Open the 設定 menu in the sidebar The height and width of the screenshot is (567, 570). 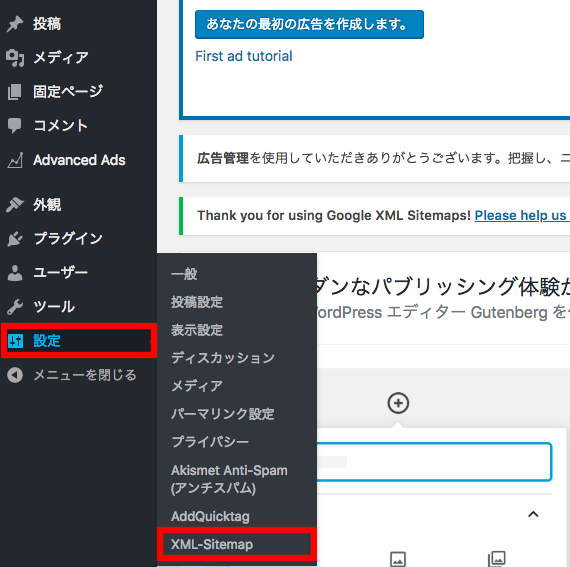tap(79, 341)
